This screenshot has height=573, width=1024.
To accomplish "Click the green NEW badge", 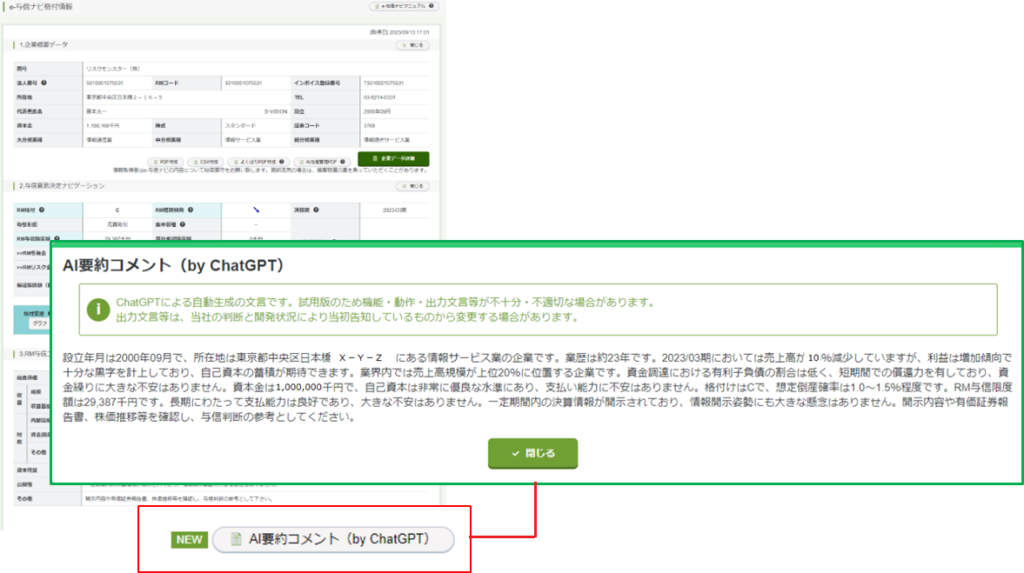I will [189, 540].
